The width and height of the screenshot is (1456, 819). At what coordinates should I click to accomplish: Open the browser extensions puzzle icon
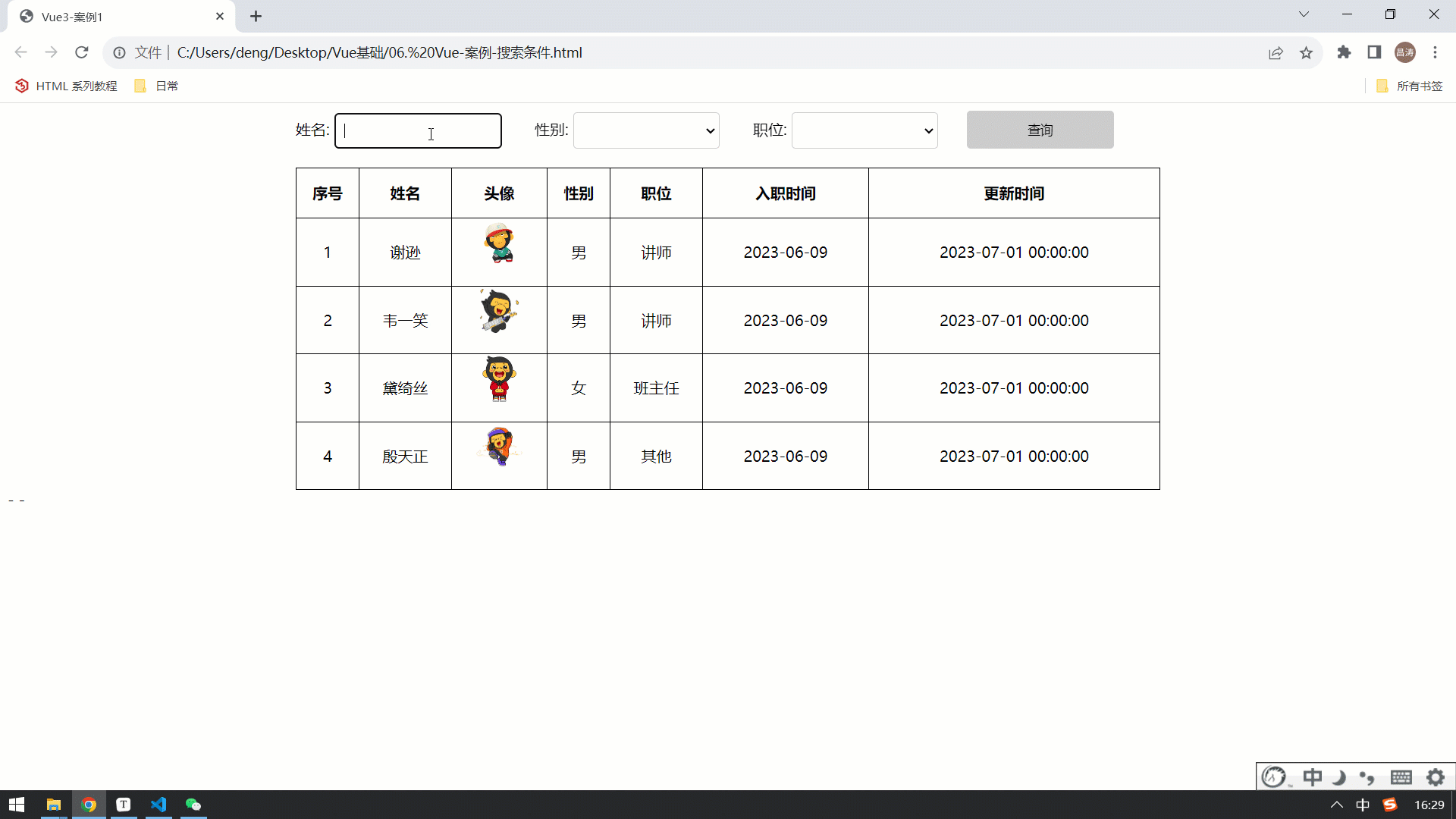(x=1344, y=52)
